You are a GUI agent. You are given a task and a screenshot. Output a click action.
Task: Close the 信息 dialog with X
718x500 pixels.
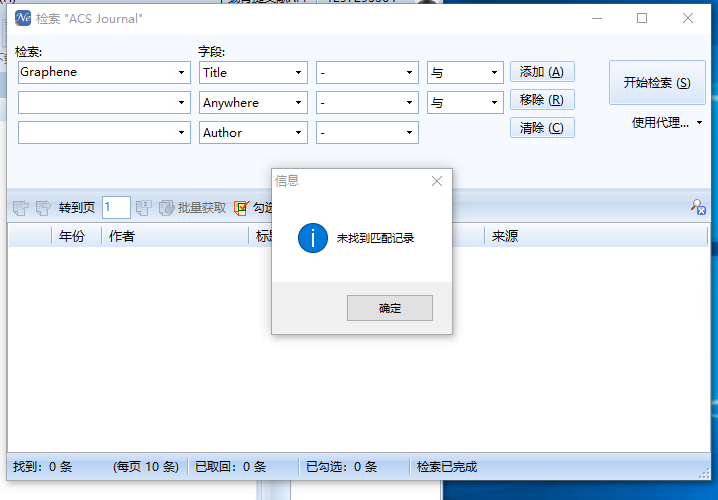click(x=437, y=181)
